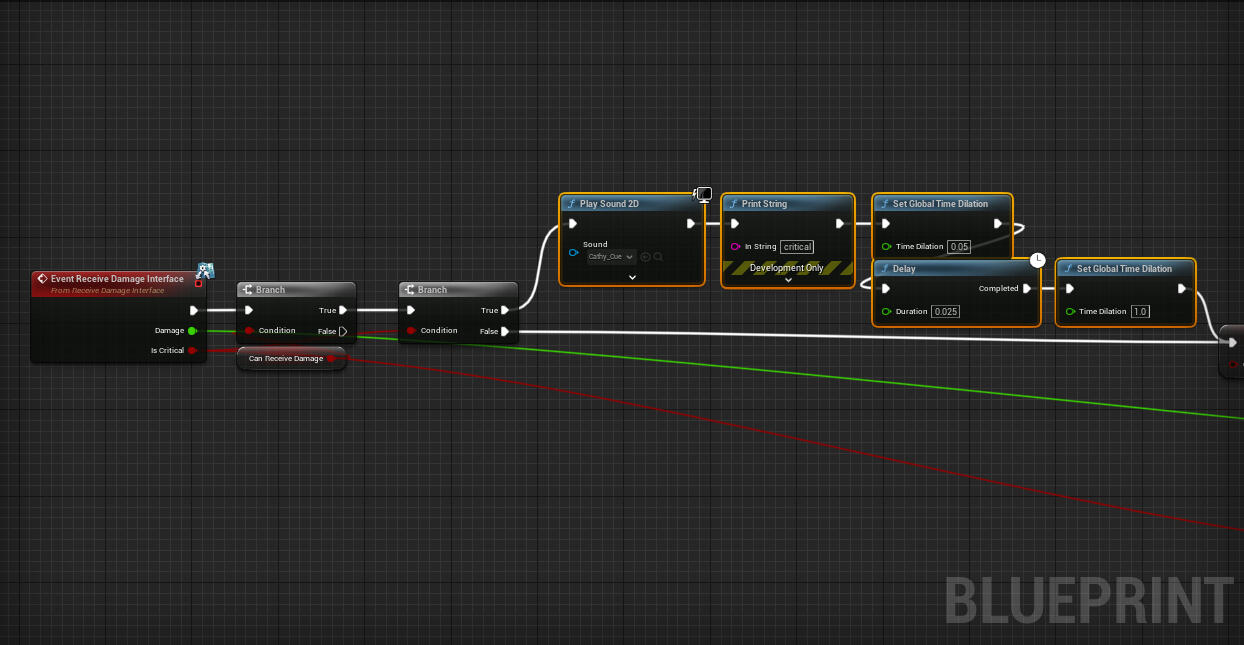Screen dimensions: 1244x645
Task: Expand the Print String node's hidden options
Action: 788,280
